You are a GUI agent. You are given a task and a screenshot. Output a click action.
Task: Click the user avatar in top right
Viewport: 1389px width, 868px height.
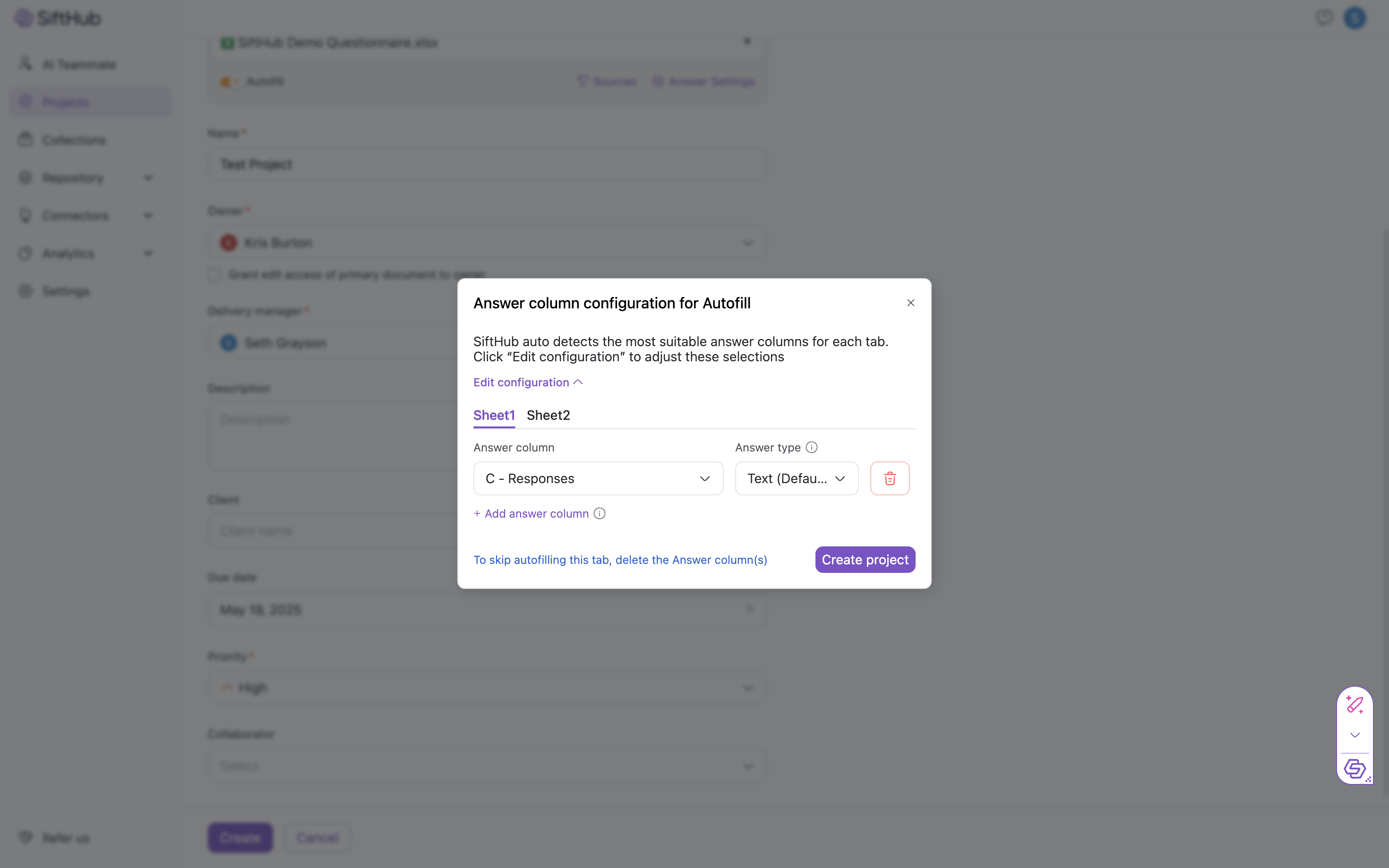pos(1355,18)
